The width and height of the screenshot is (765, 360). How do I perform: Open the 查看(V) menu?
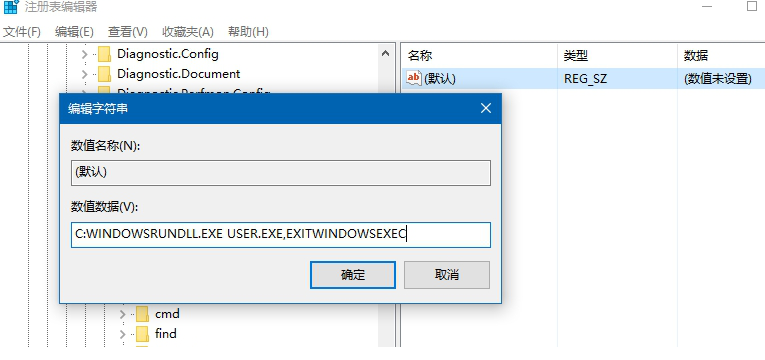pos(128,32)
